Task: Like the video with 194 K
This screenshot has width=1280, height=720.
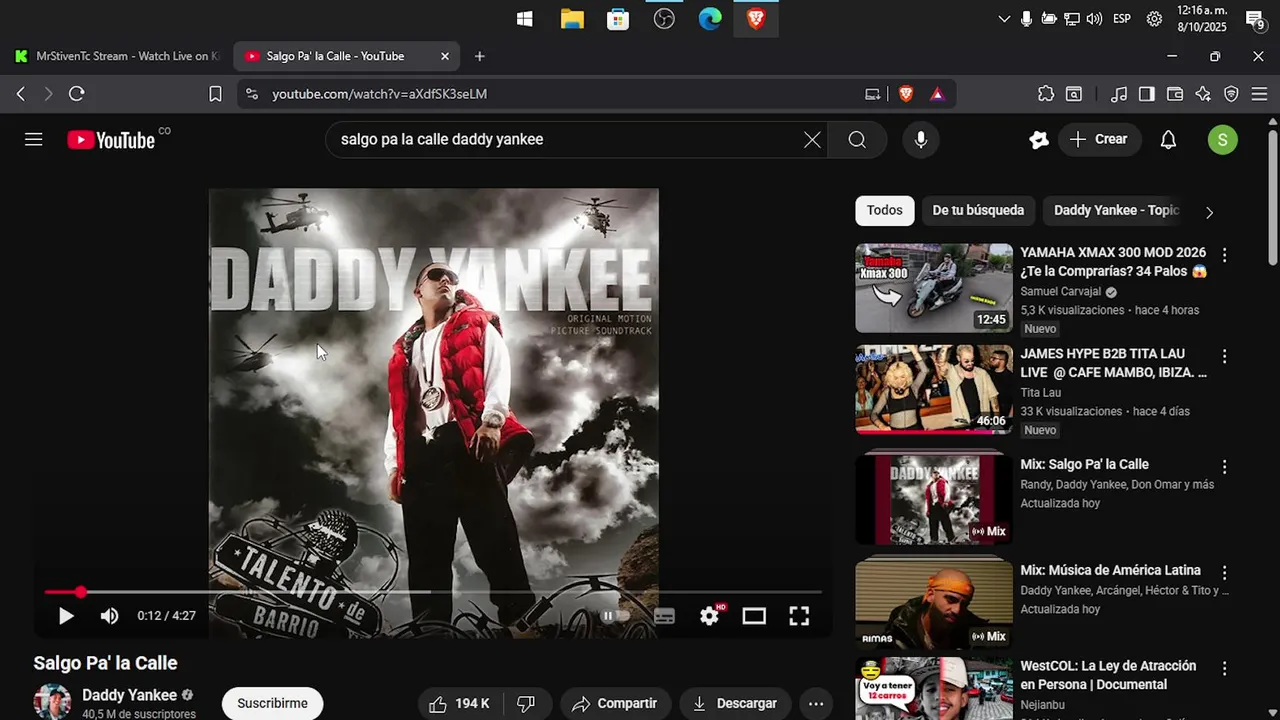Action: click(459, 704)
